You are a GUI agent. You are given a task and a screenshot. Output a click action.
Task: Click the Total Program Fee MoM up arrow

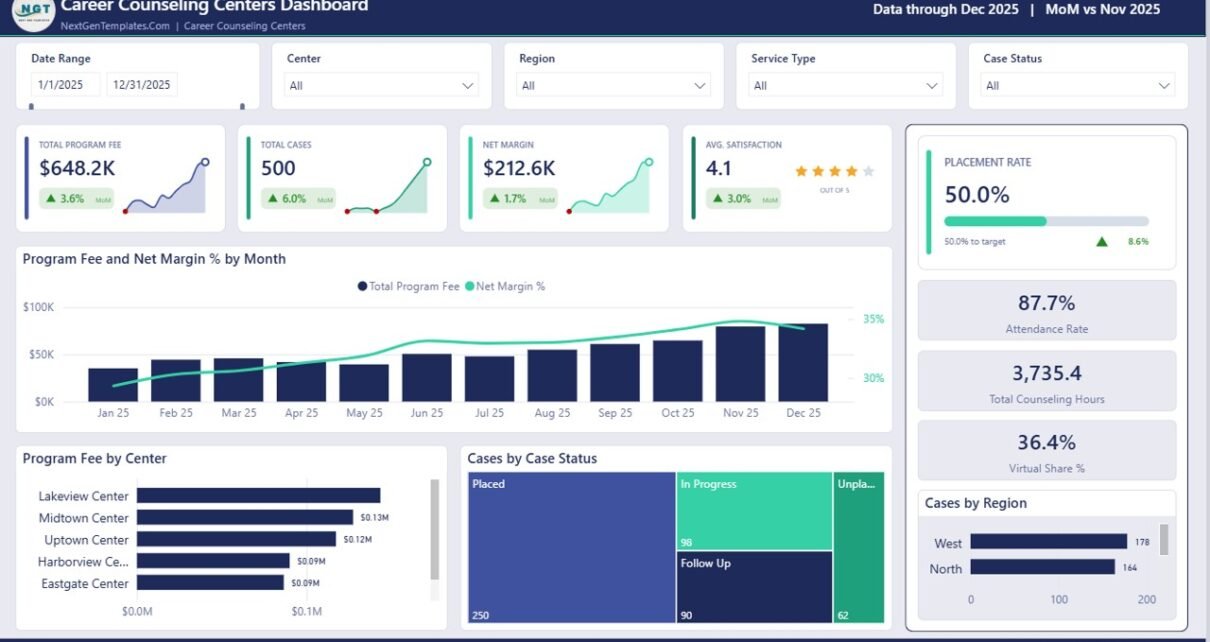[51, 199]
